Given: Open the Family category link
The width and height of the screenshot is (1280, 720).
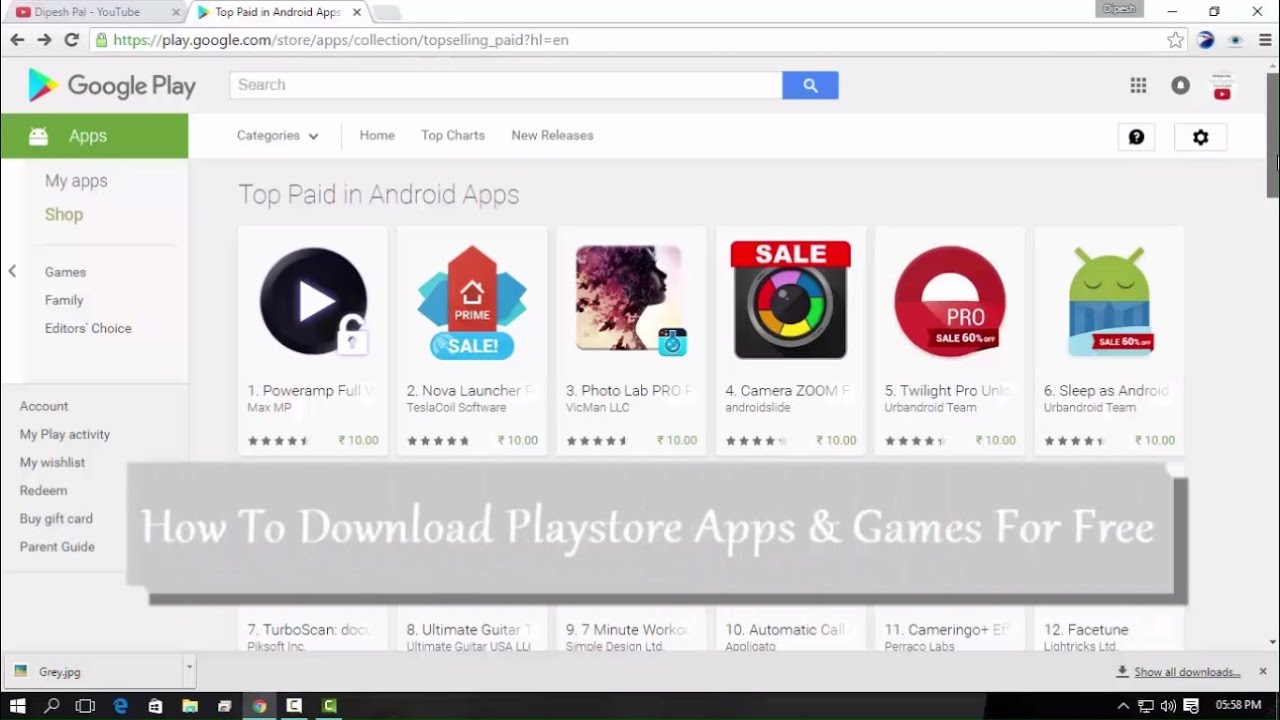Looking at the screenshot, I should pyautogui.click(x=64, y=300).
